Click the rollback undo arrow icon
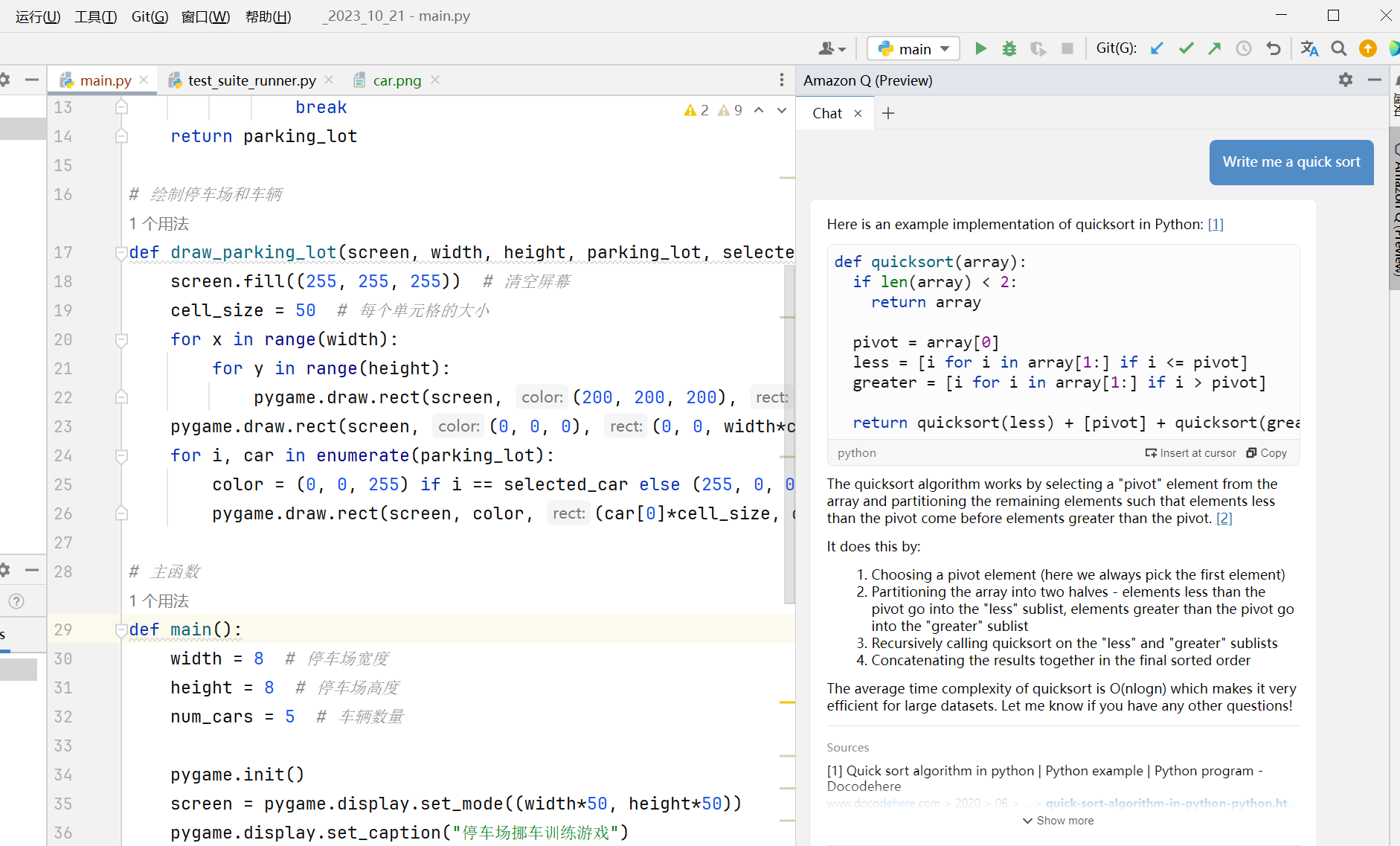Screen dimensions: 1400x846 tap(1274, 49)
